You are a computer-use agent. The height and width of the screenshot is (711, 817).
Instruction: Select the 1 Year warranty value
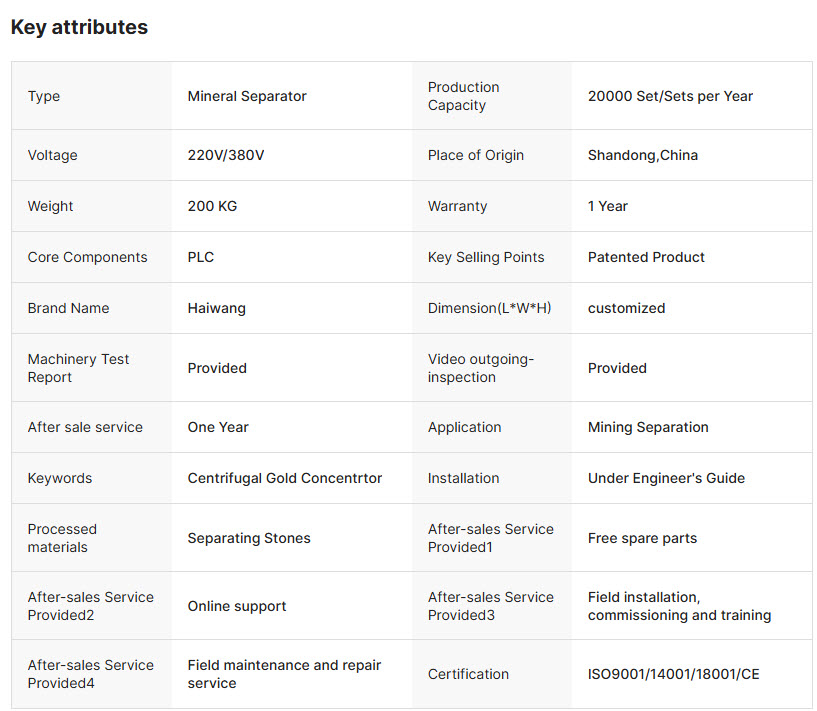pos(608,206)
